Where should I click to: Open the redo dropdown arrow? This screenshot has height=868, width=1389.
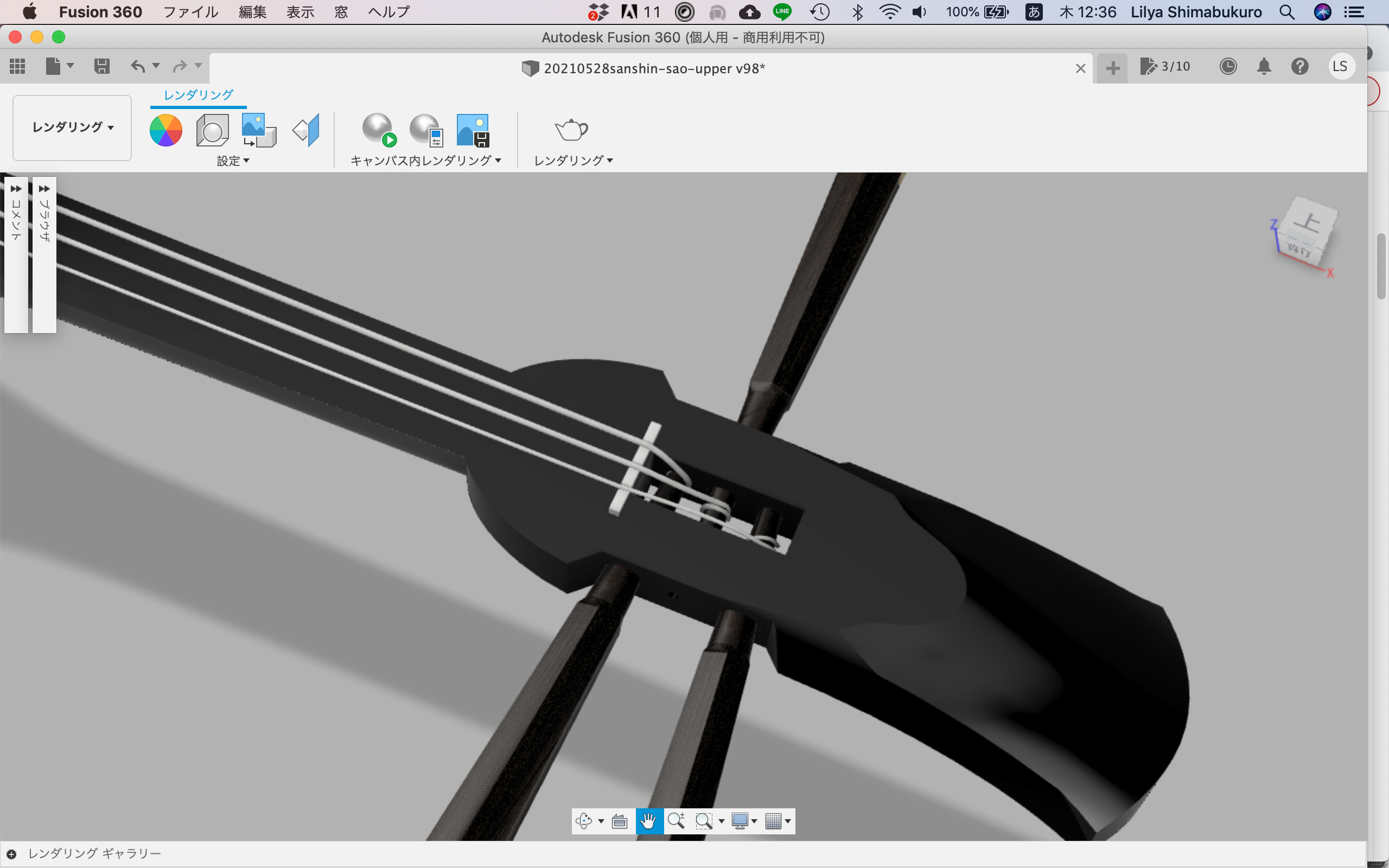pyautogui.click(x=198, y=66)
